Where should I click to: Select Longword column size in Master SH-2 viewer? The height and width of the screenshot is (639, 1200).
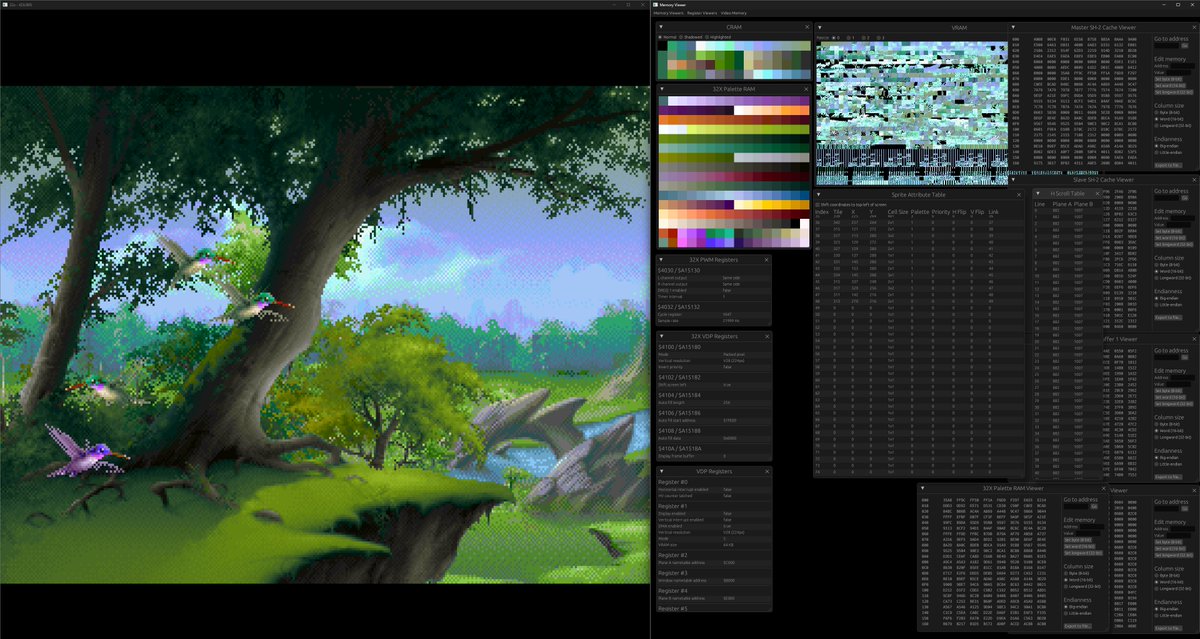point(1173,125)
